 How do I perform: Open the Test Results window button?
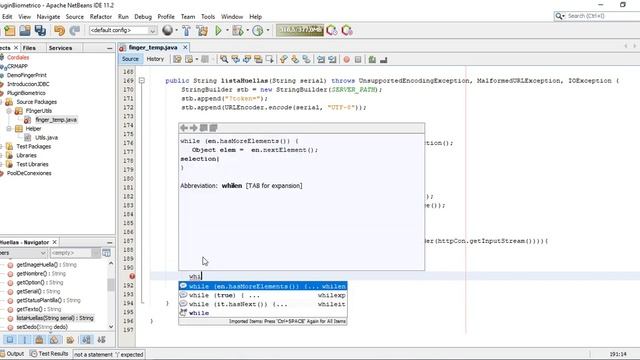point(49,354)
